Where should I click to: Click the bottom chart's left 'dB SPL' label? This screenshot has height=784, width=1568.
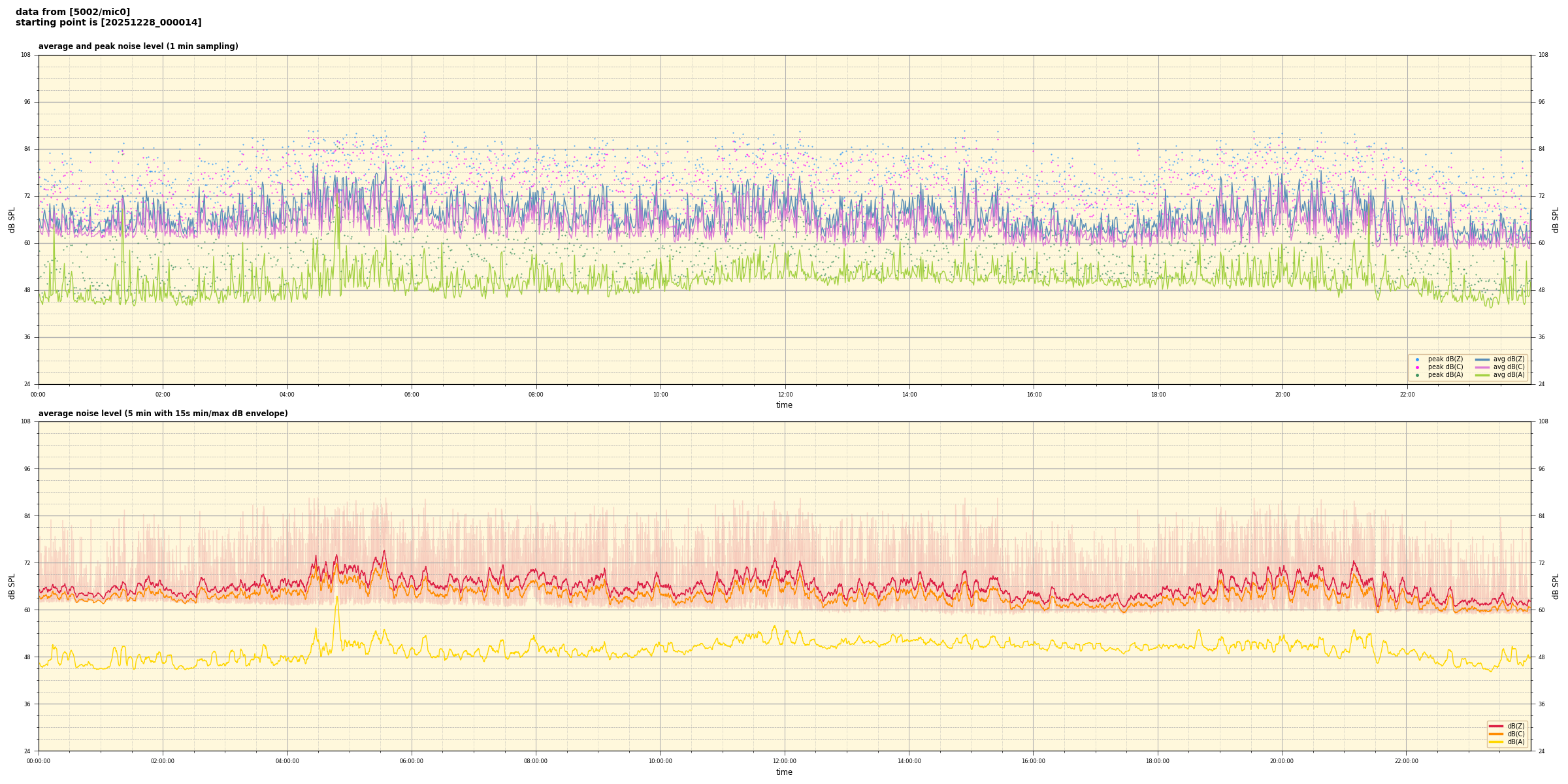12,586
